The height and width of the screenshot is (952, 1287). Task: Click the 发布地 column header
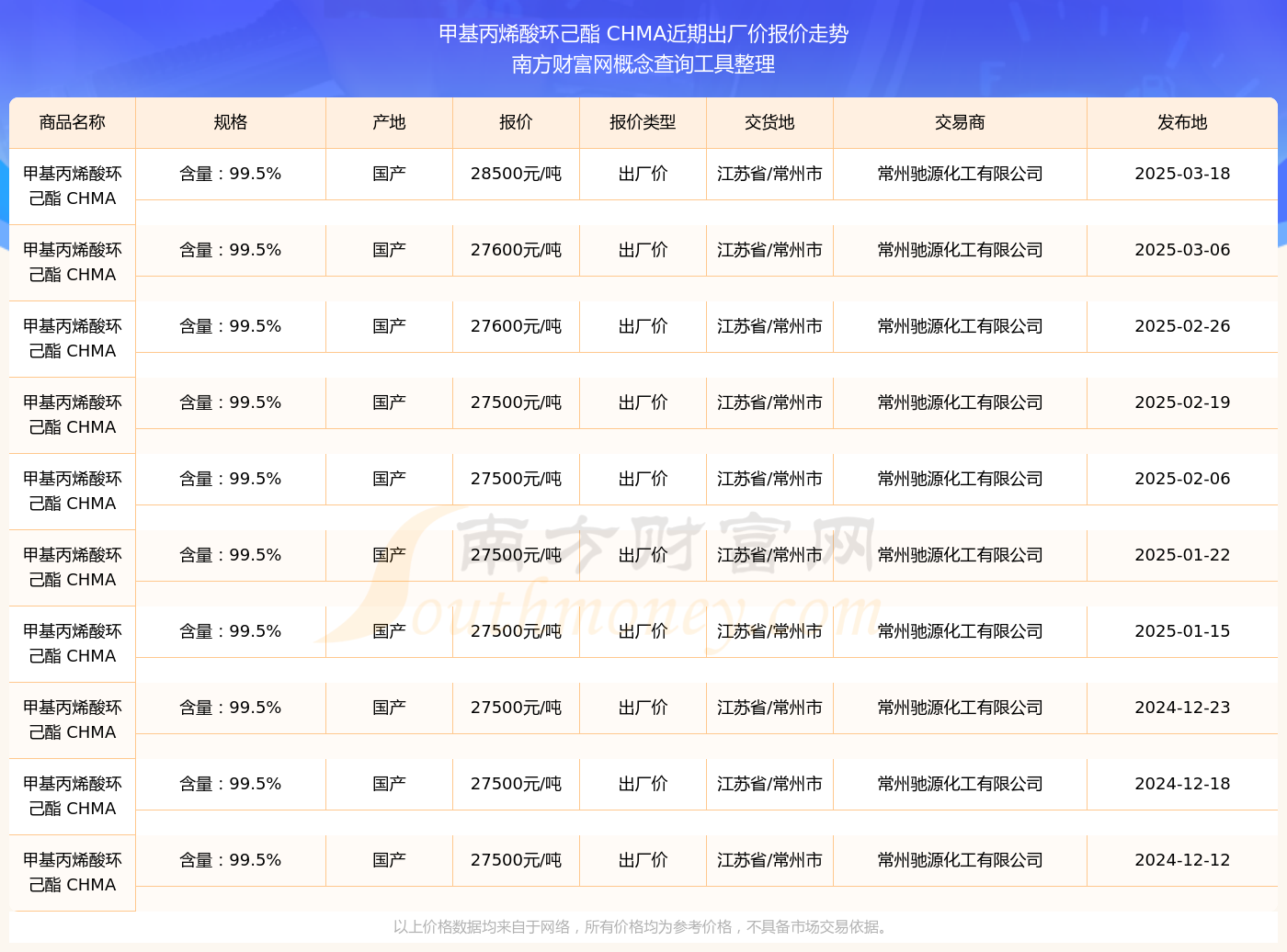[x=1182, y=122]
